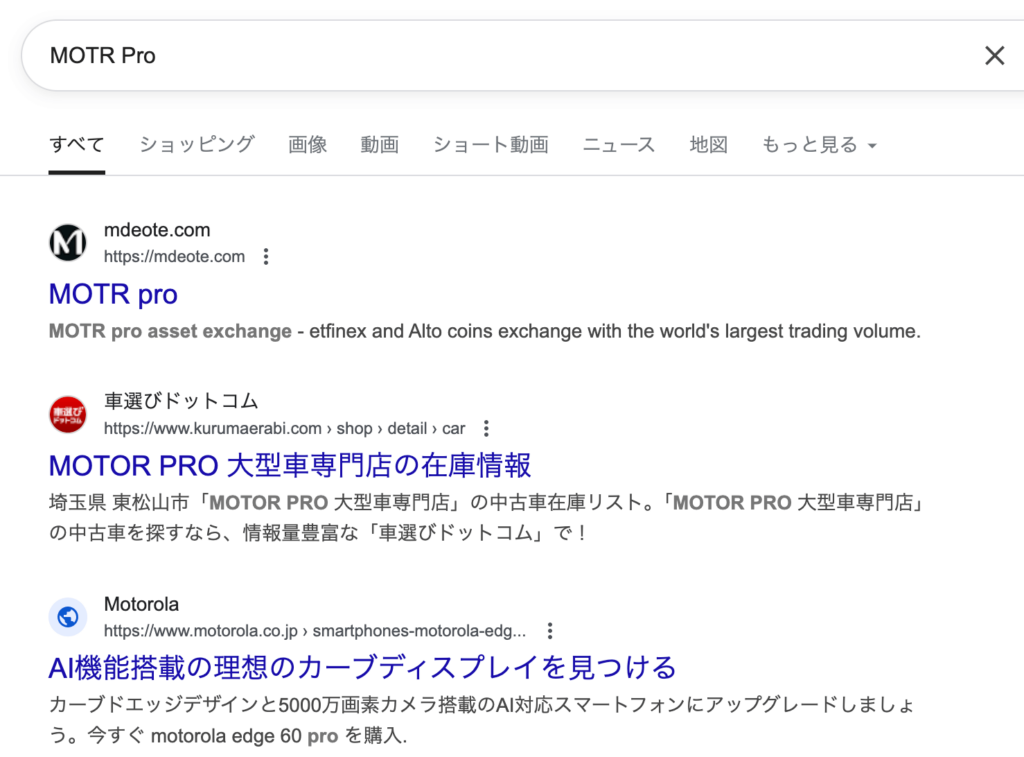Select the すべて tab
This screenshot has width=1024, height=757.
76,144
